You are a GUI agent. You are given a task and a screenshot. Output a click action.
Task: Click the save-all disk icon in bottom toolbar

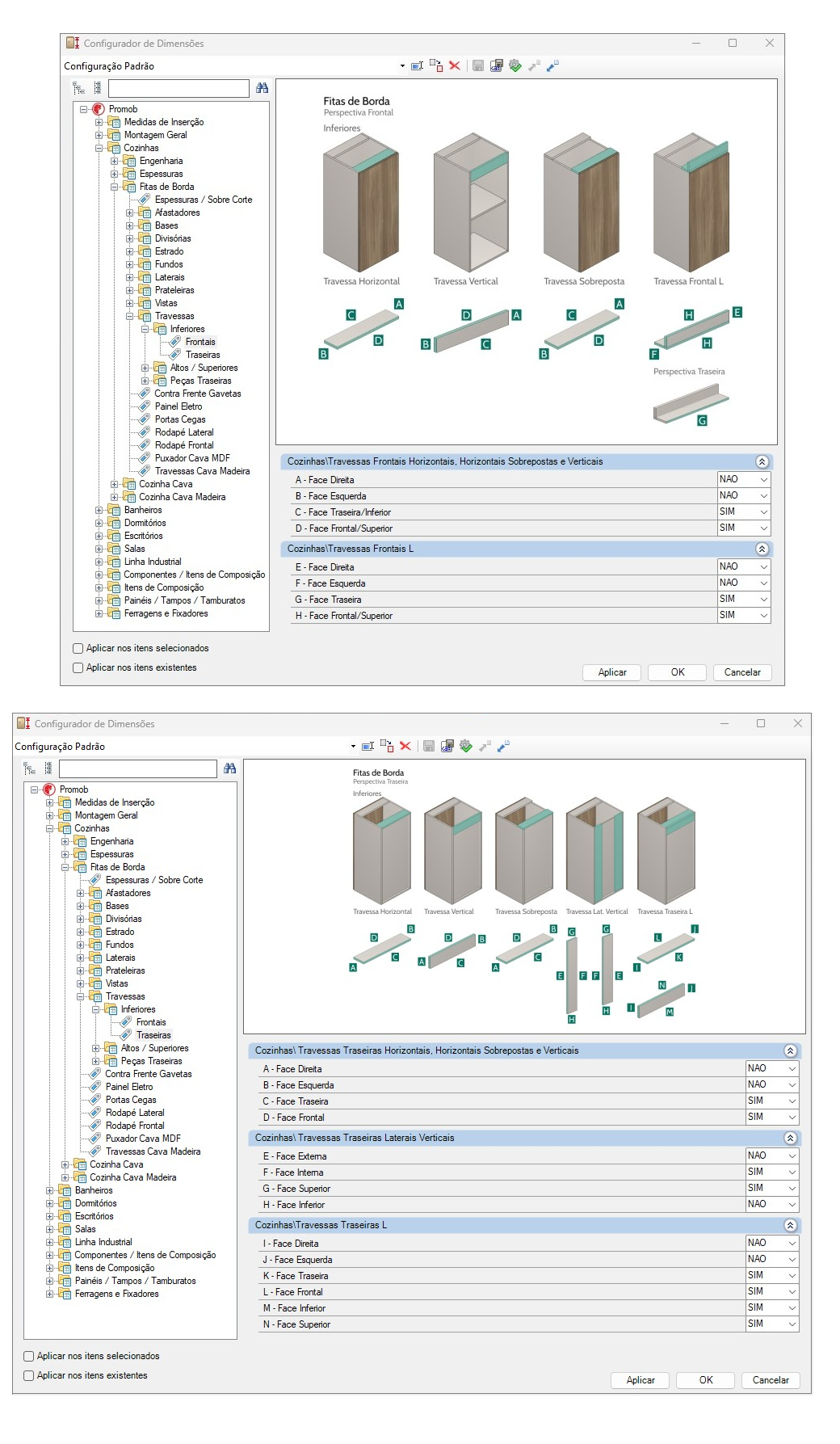point(447,746)
